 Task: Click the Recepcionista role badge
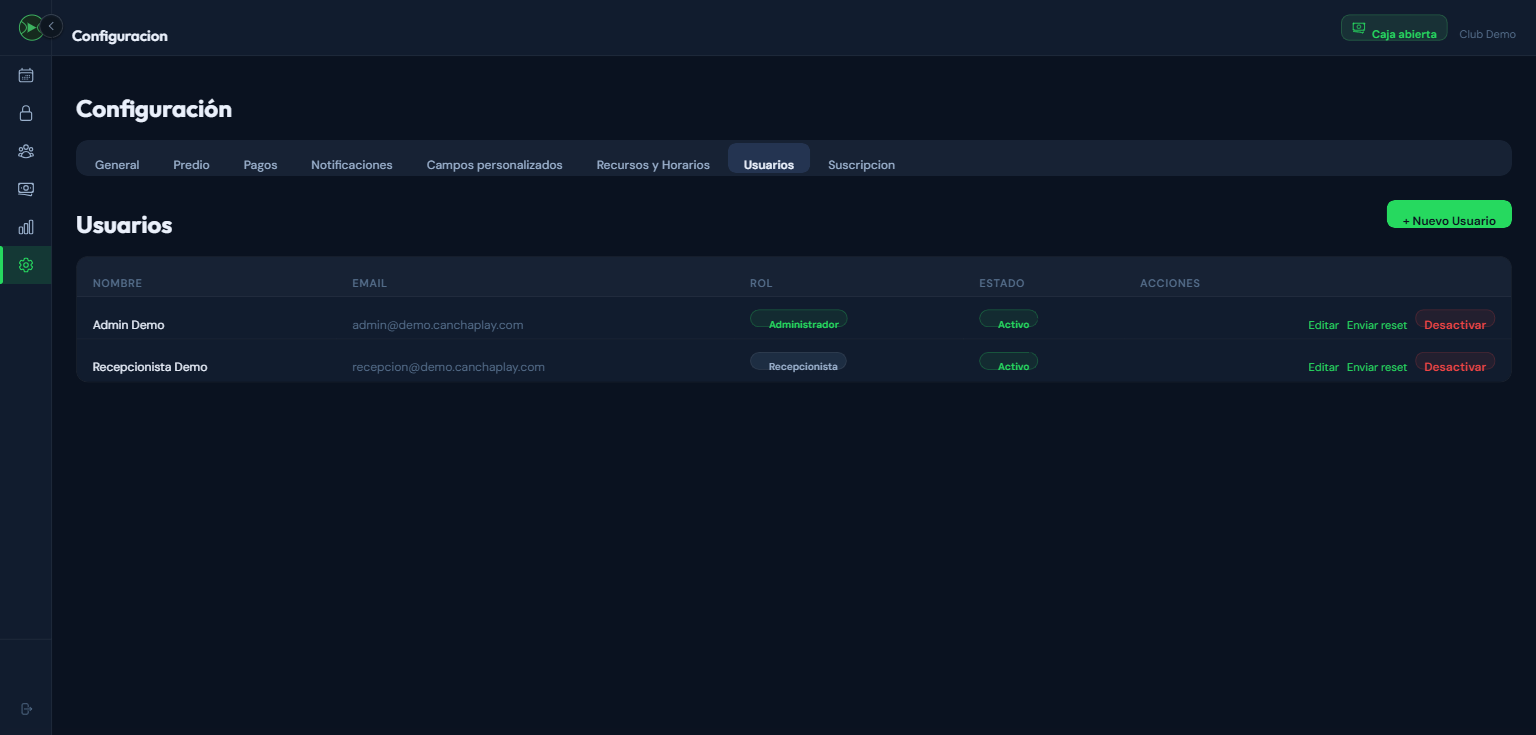tap(799, 361)
